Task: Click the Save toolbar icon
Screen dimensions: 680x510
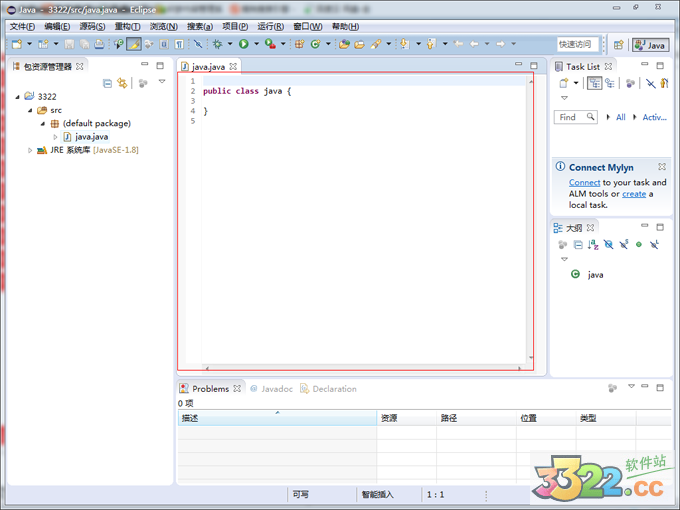Action: [x=69, y=44]
